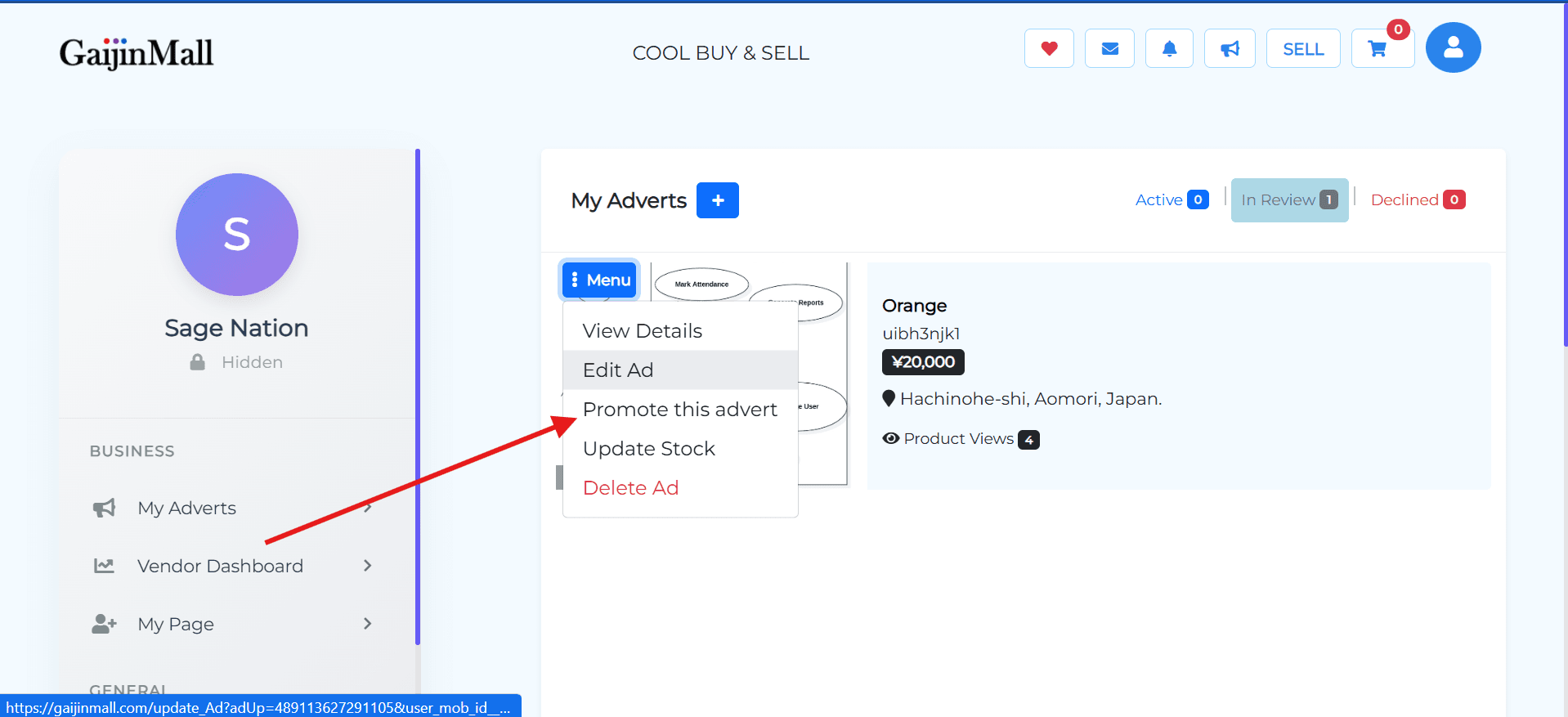This screenshot has width=1568, height=717.
Task: Open the Orange advert title
Action: pyautogui.click(x=914, y=306)
